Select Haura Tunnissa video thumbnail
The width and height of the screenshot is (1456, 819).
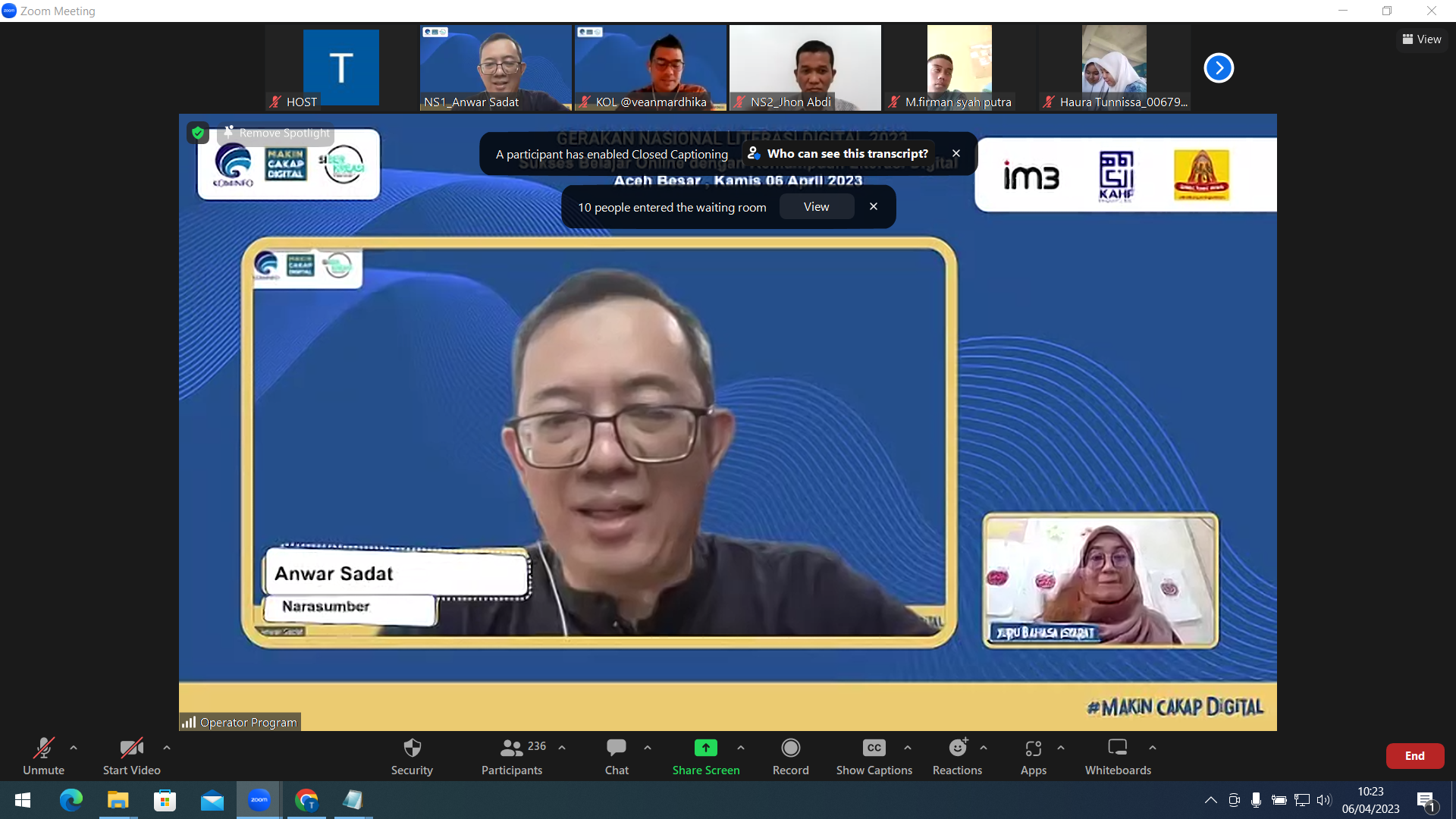[1115, 68]
